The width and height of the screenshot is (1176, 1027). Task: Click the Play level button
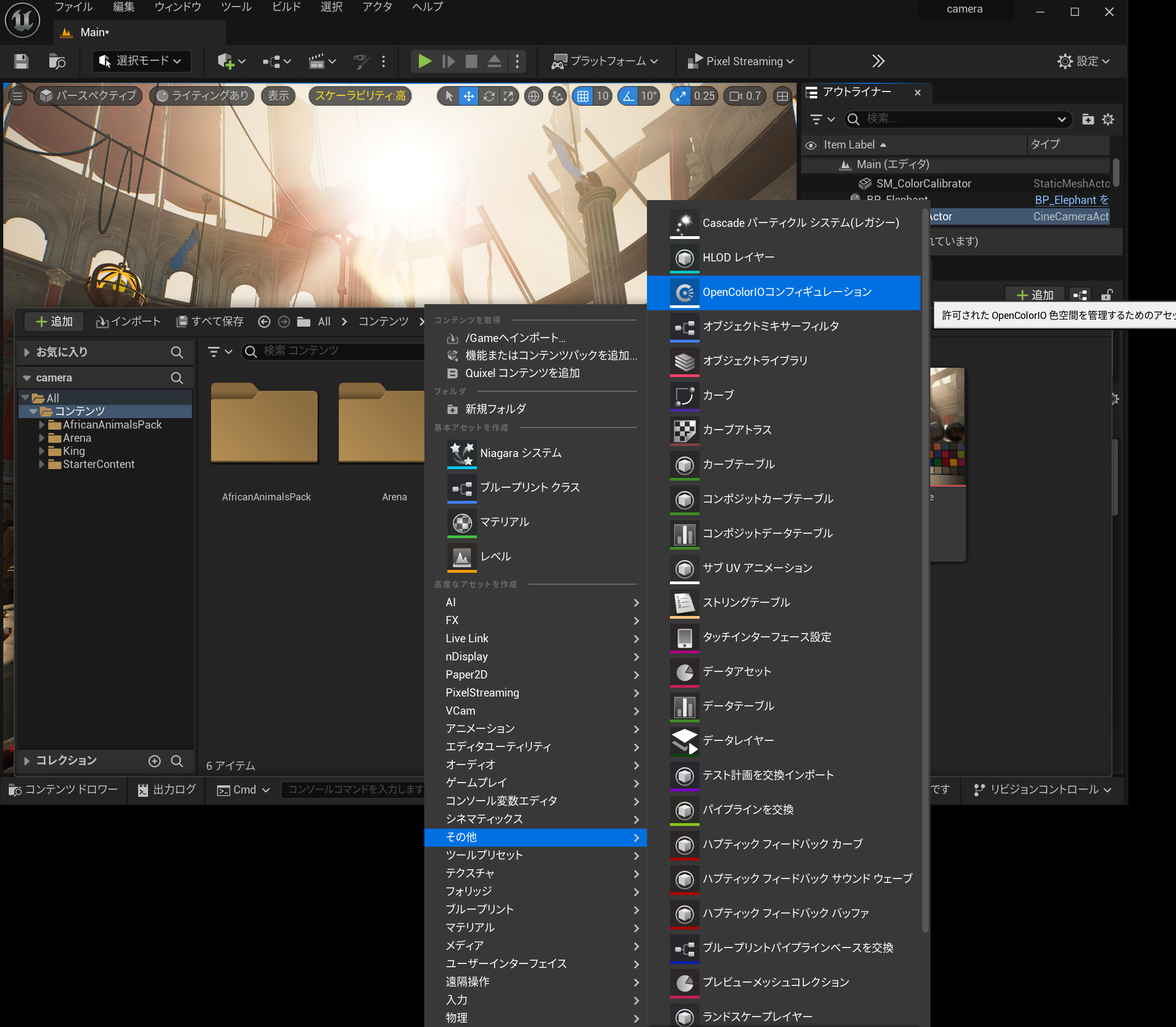tap(424, 61)
